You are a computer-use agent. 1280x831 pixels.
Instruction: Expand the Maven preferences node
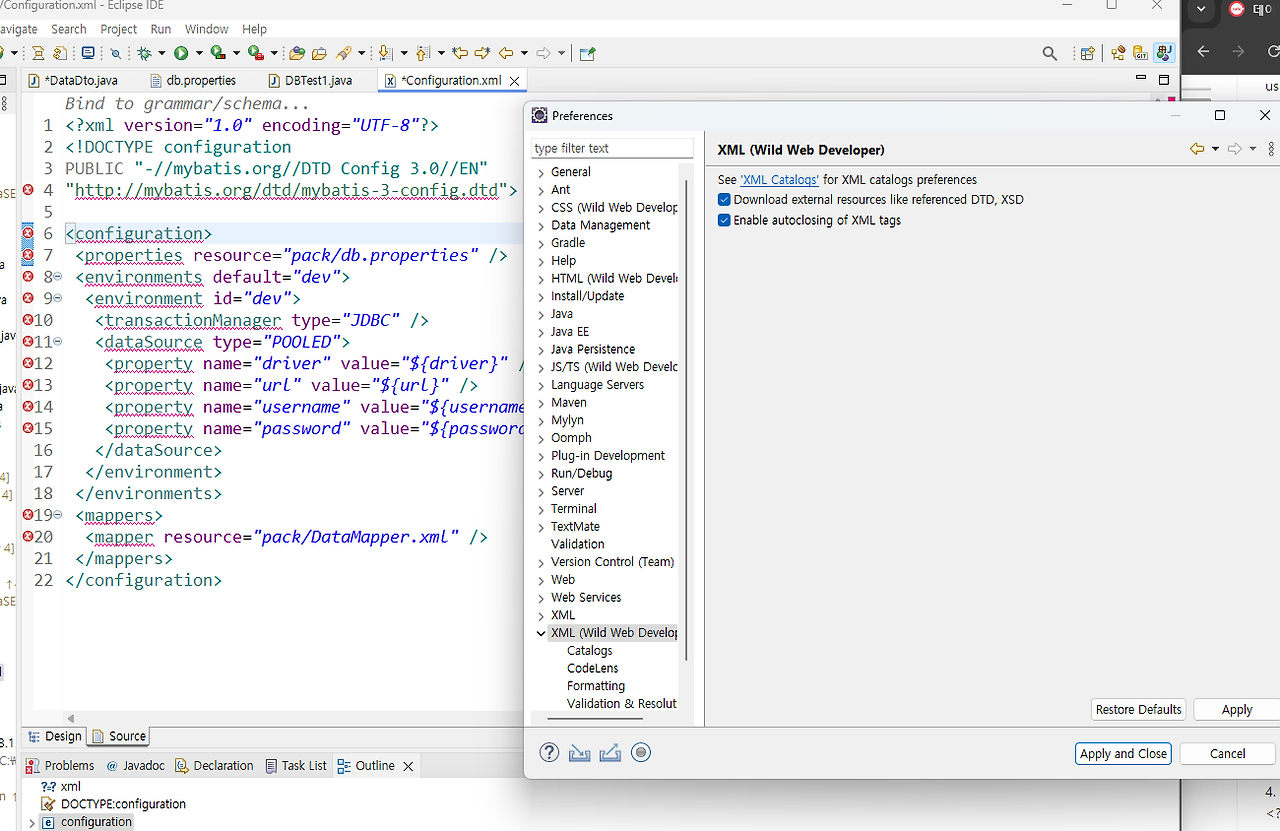click(541, 403)
